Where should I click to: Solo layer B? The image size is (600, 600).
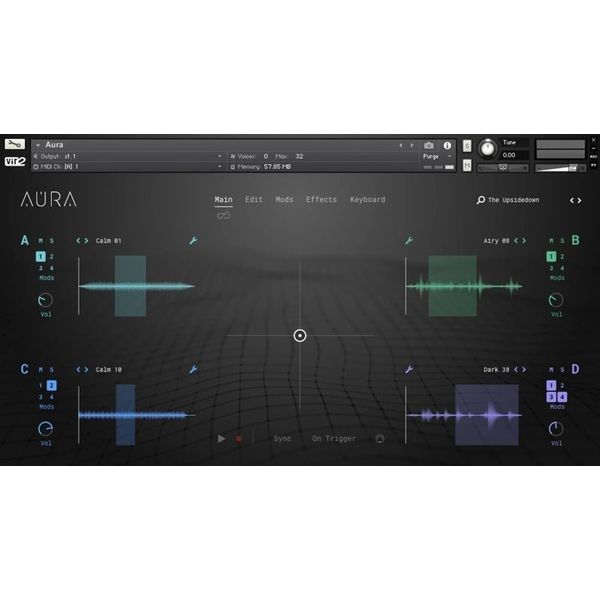pyautogui.click(x=562, y=241)
